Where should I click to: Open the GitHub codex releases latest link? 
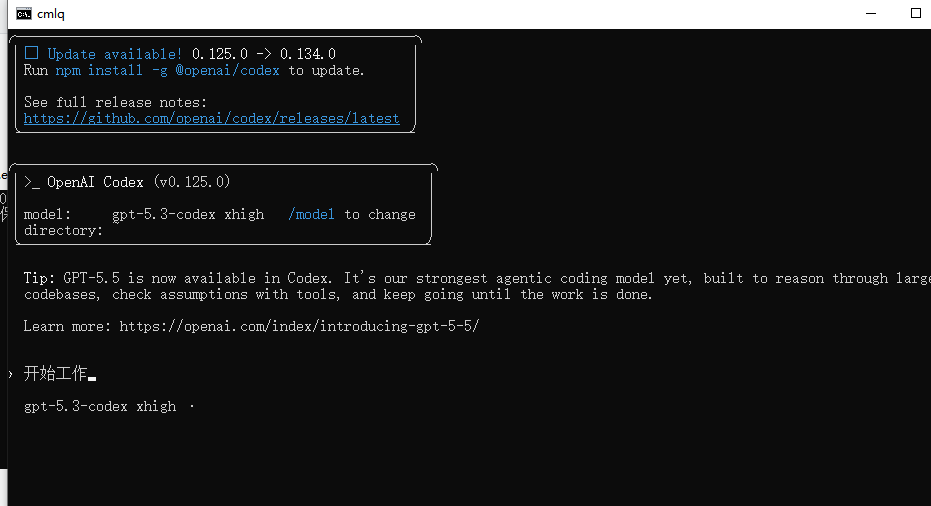[x=211, y=119]
